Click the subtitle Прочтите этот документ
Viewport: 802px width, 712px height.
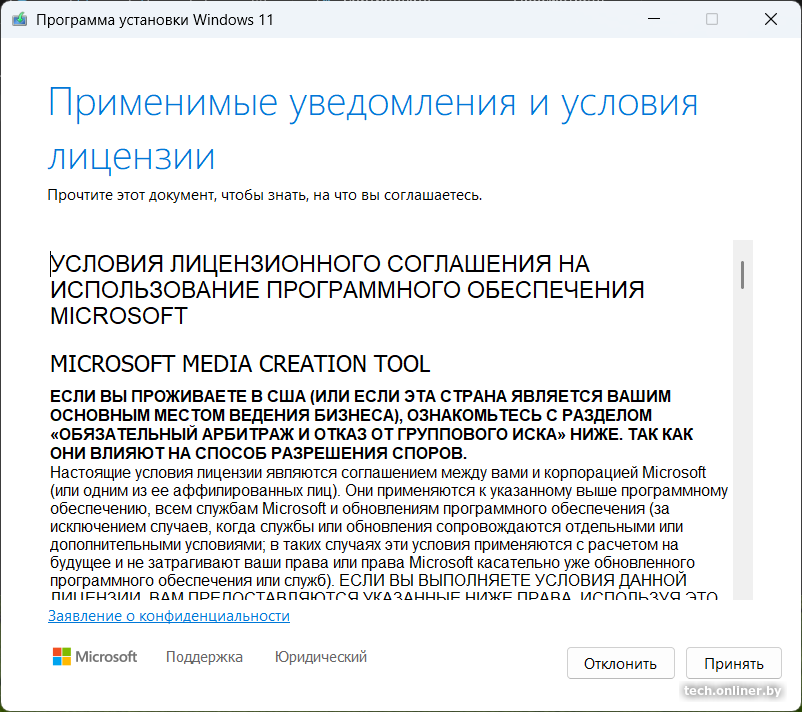click(x=265, y=195)
